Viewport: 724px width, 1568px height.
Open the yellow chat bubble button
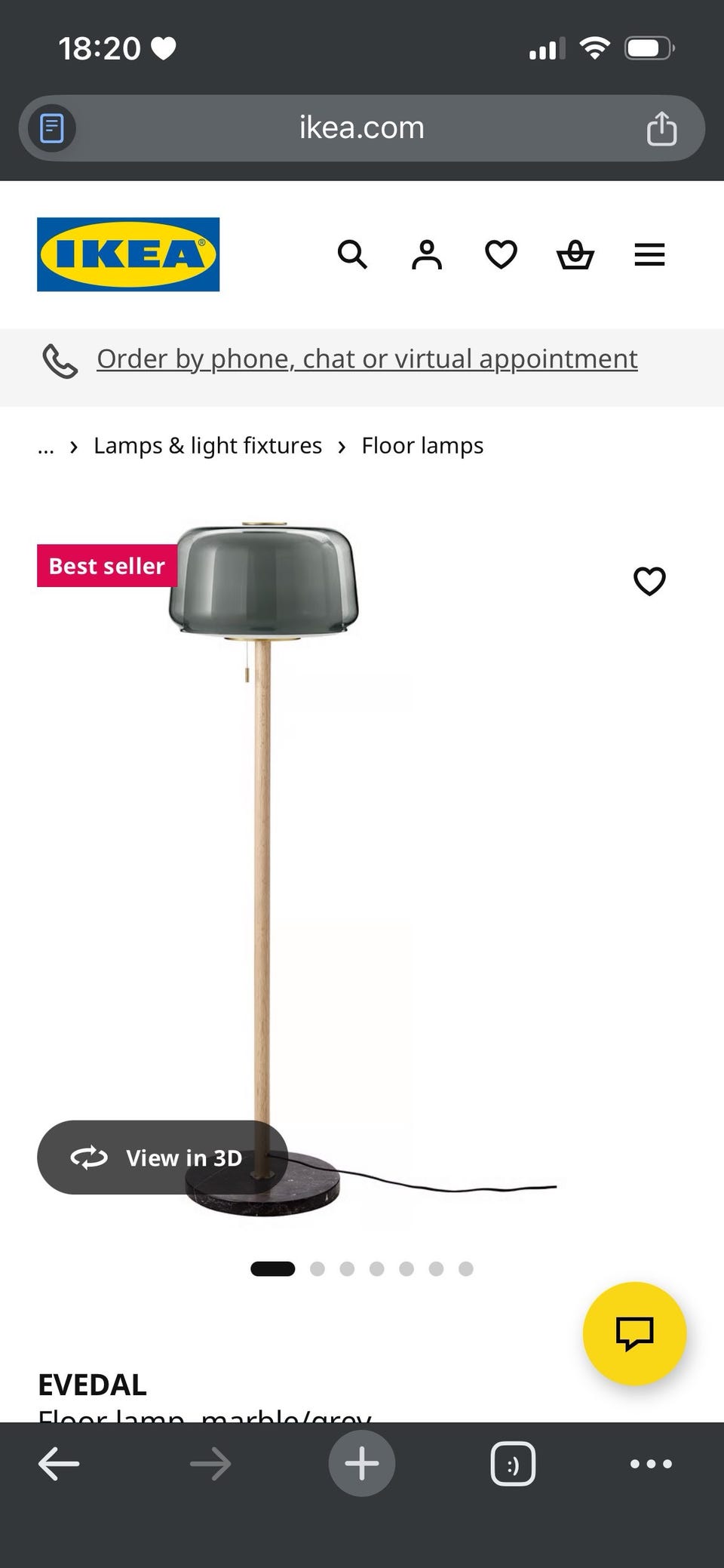(634, 1333)
